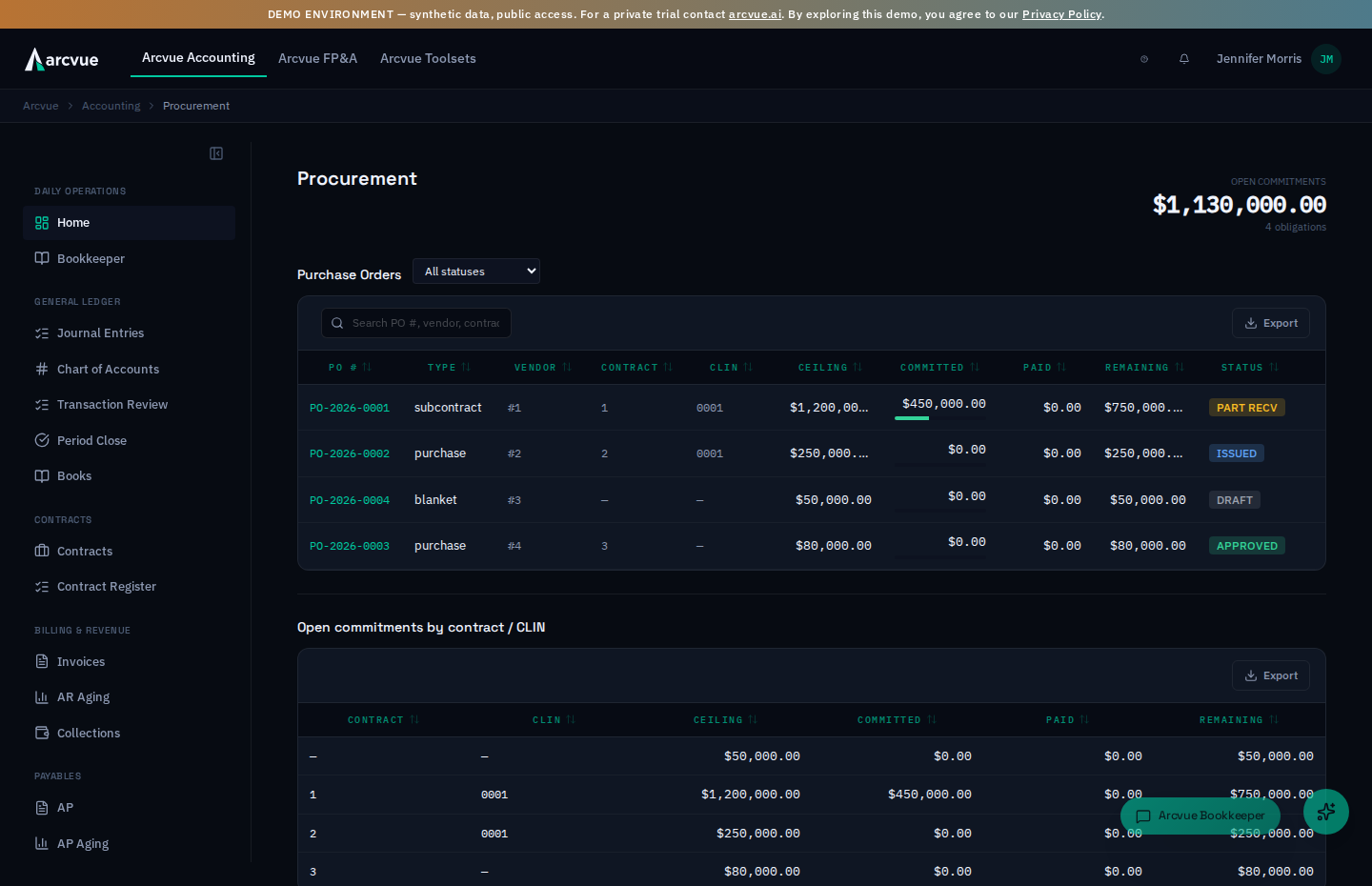Click the AP Aging chart icon

pyautogui.click(x=42, y=843)
